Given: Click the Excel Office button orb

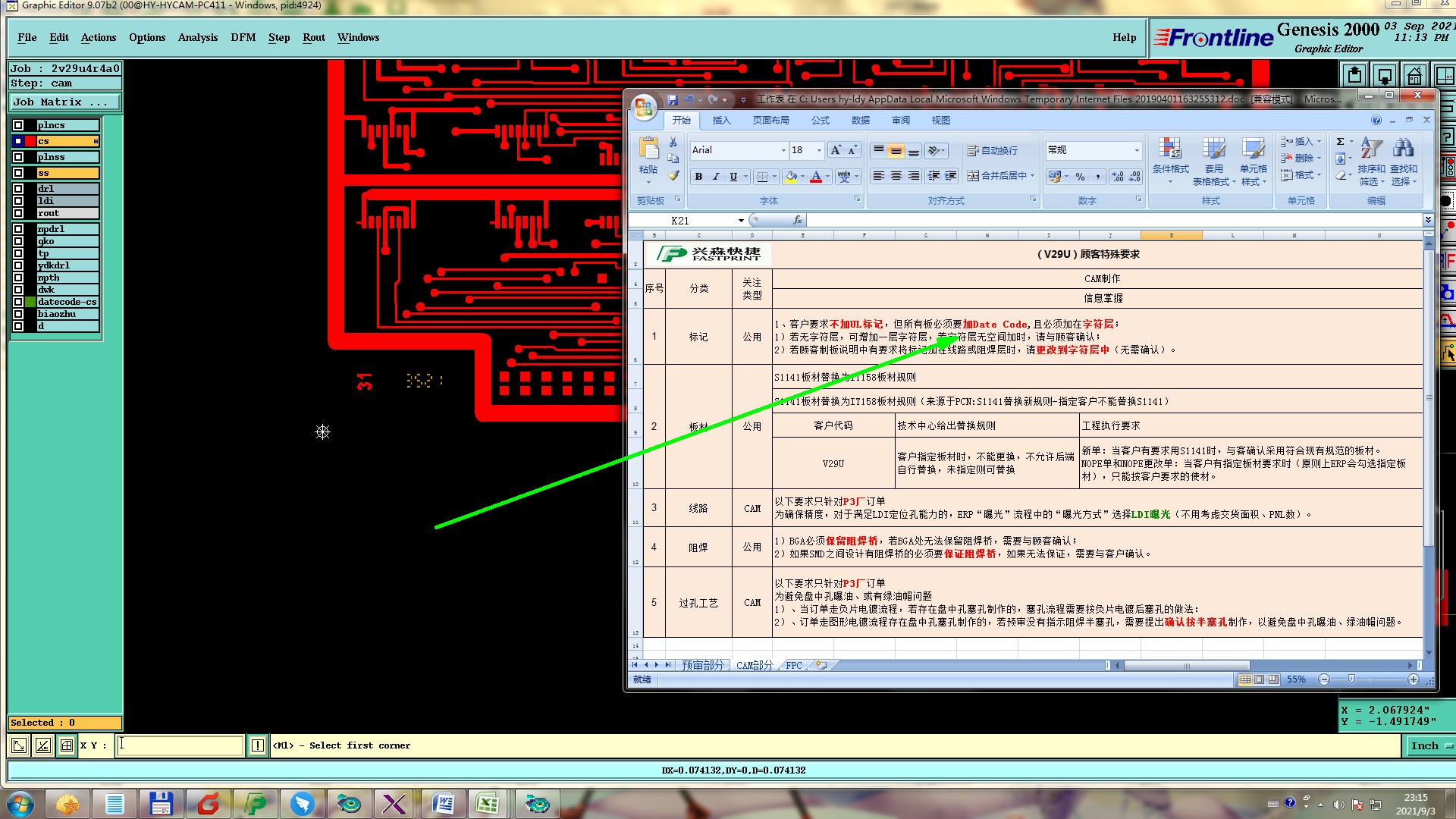Looking at the screenshot, I should (644, 108).
